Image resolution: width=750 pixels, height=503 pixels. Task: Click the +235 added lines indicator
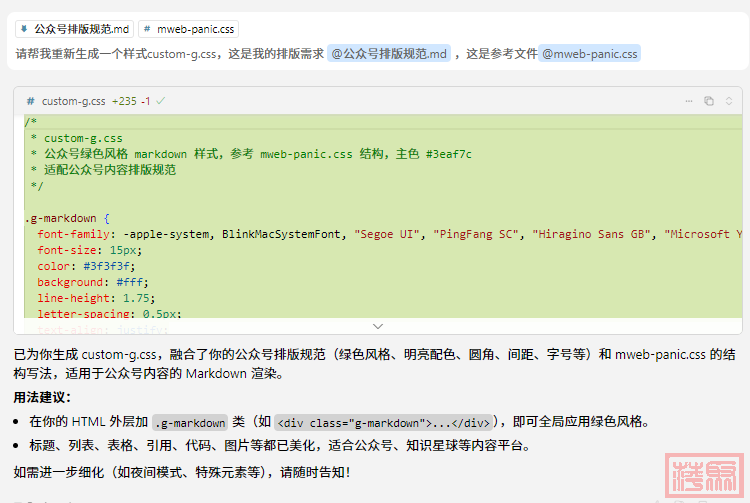pyautogui.click(x=124, y=101)
